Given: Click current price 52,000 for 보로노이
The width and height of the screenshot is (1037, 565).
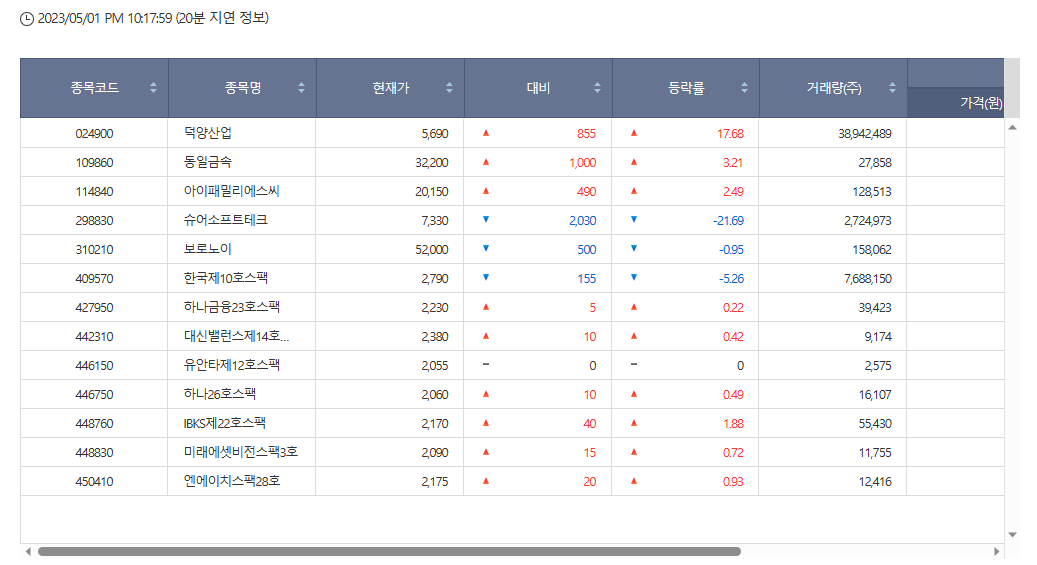Looking at the screenshot, I should click(x=431, y=250).
